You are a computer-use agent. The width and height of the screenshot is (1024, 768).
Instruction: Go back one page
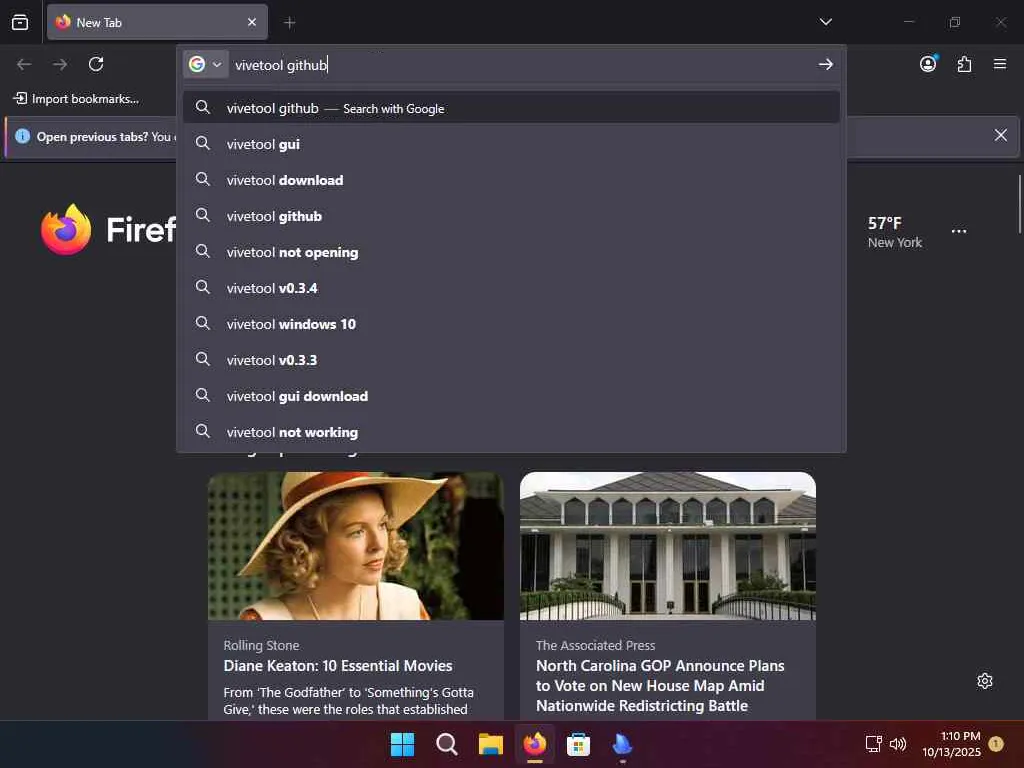(x=24, y=64)
